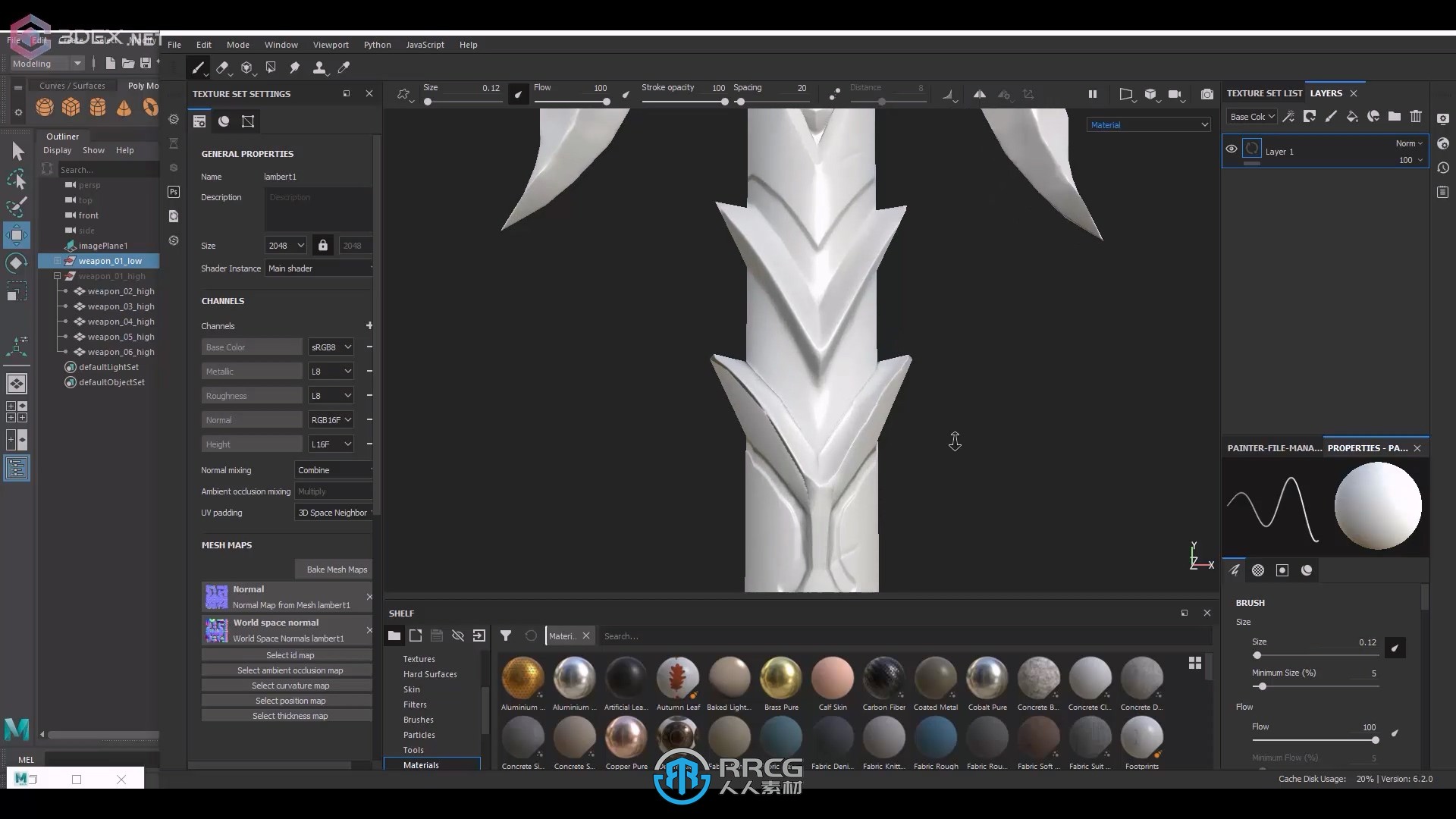Drag the Brush Size slider

tap(1258, 654)
